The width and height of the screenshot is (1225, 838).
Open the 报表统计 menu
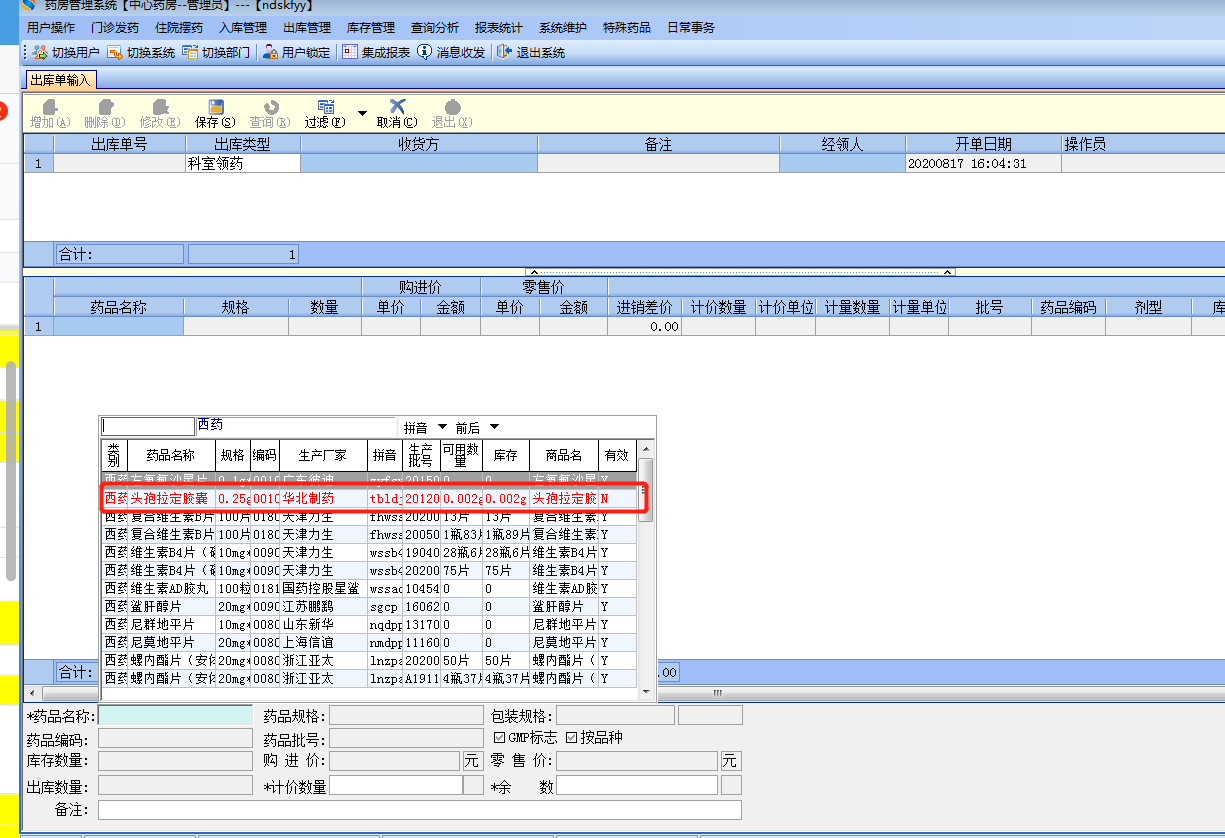(x=499, y=28)
